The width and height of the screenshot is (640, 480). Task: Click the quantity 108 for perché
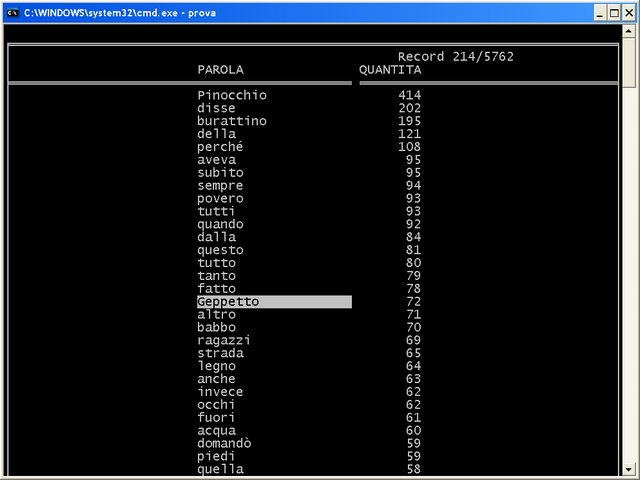(409, 147)
